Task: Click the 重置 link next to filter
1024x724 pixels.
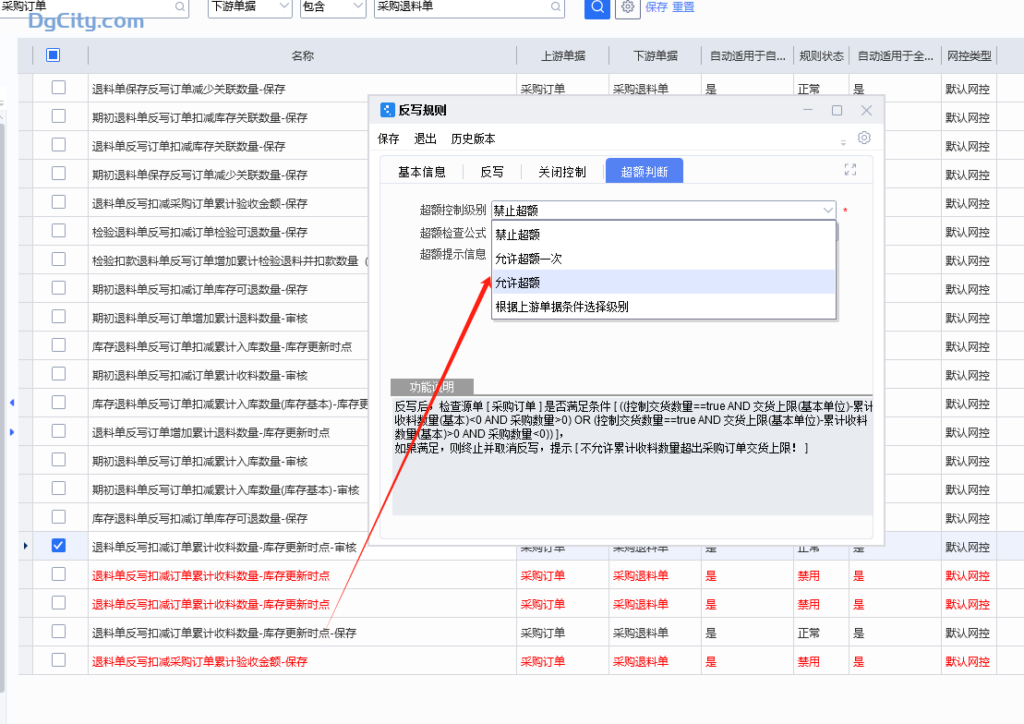Action: 683,7
